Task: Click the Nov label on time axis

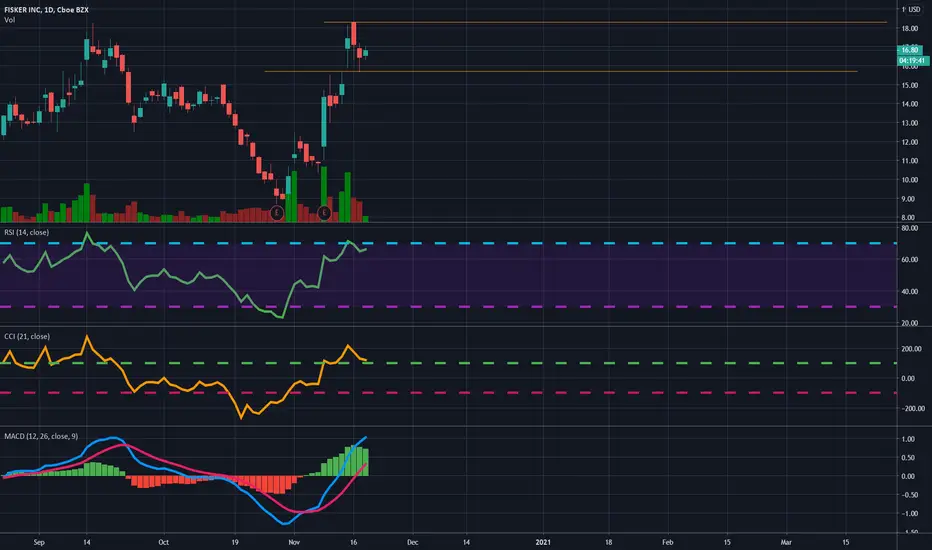Action: [294, 542]
